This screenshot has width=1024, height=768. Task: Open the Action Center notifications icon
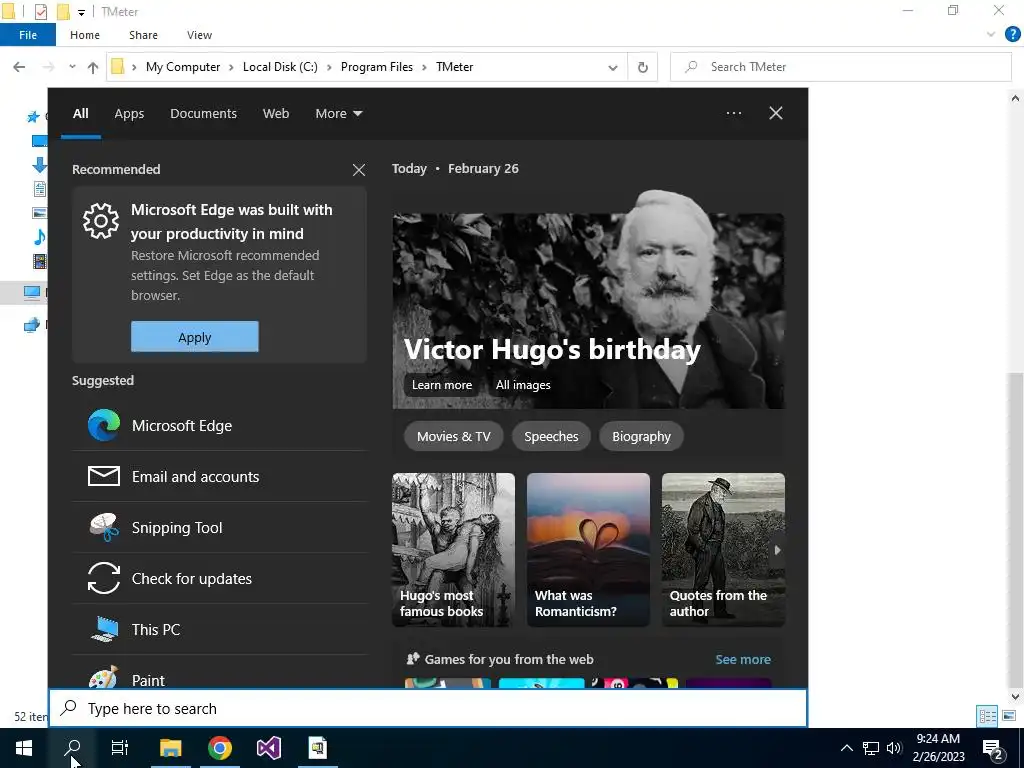[x=993, y=748]
